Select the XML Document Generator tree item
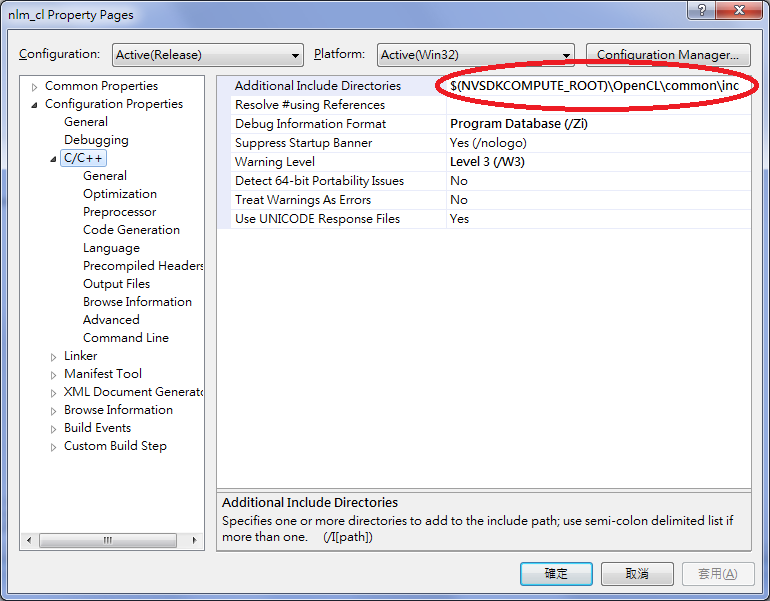Viewport: 770px width, 601px height. [133, 392]
